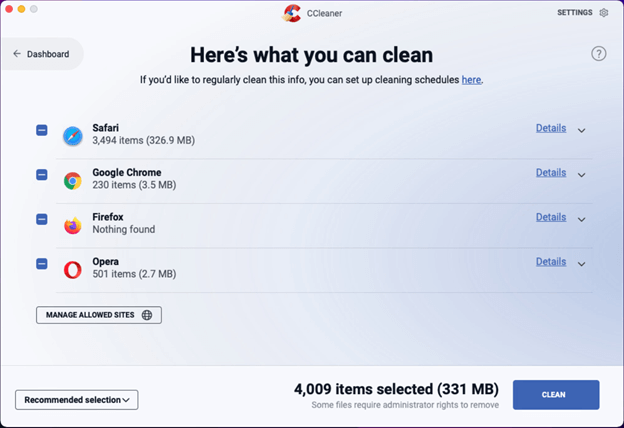Image resolution: width=624 pixels, height=428 pixels.
Task: Click 'Some files require administrator rights' note
Action: [x=405, y=405]
